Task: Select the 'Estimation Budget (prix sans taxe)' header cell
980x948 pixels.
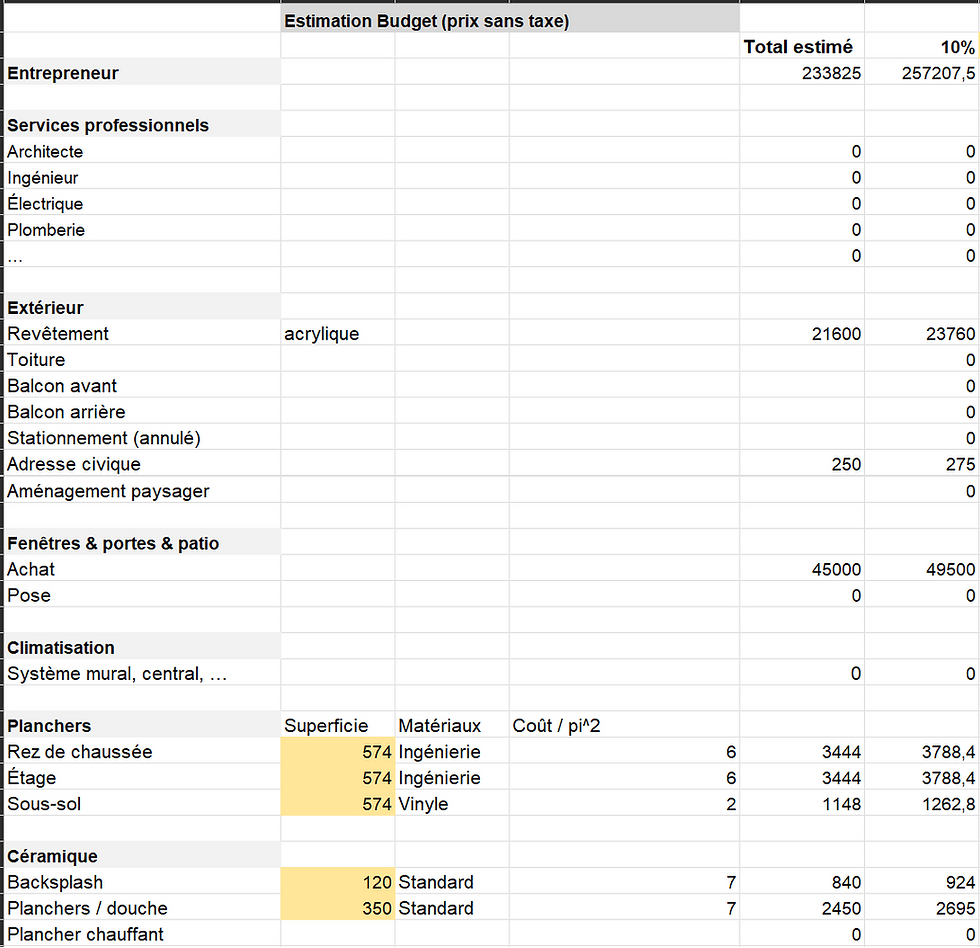Action: point(509,21)
